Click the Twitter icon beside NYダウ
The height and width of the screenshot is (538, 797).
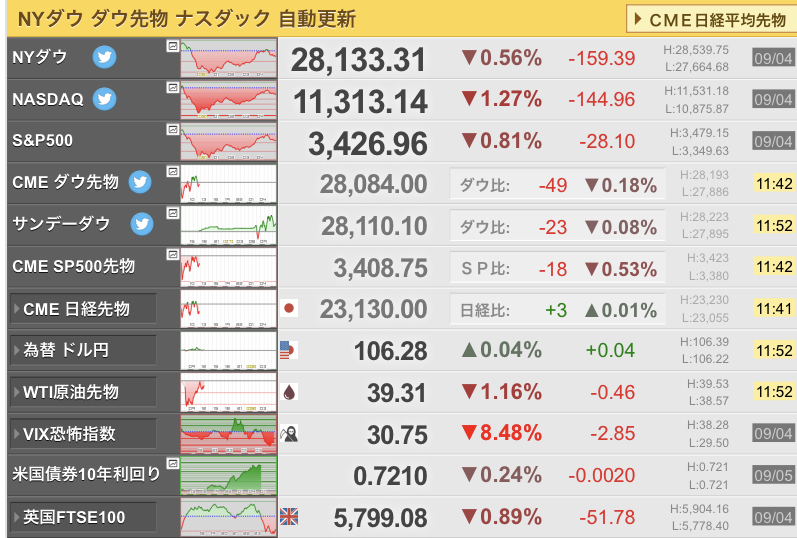tap(104, 57)
